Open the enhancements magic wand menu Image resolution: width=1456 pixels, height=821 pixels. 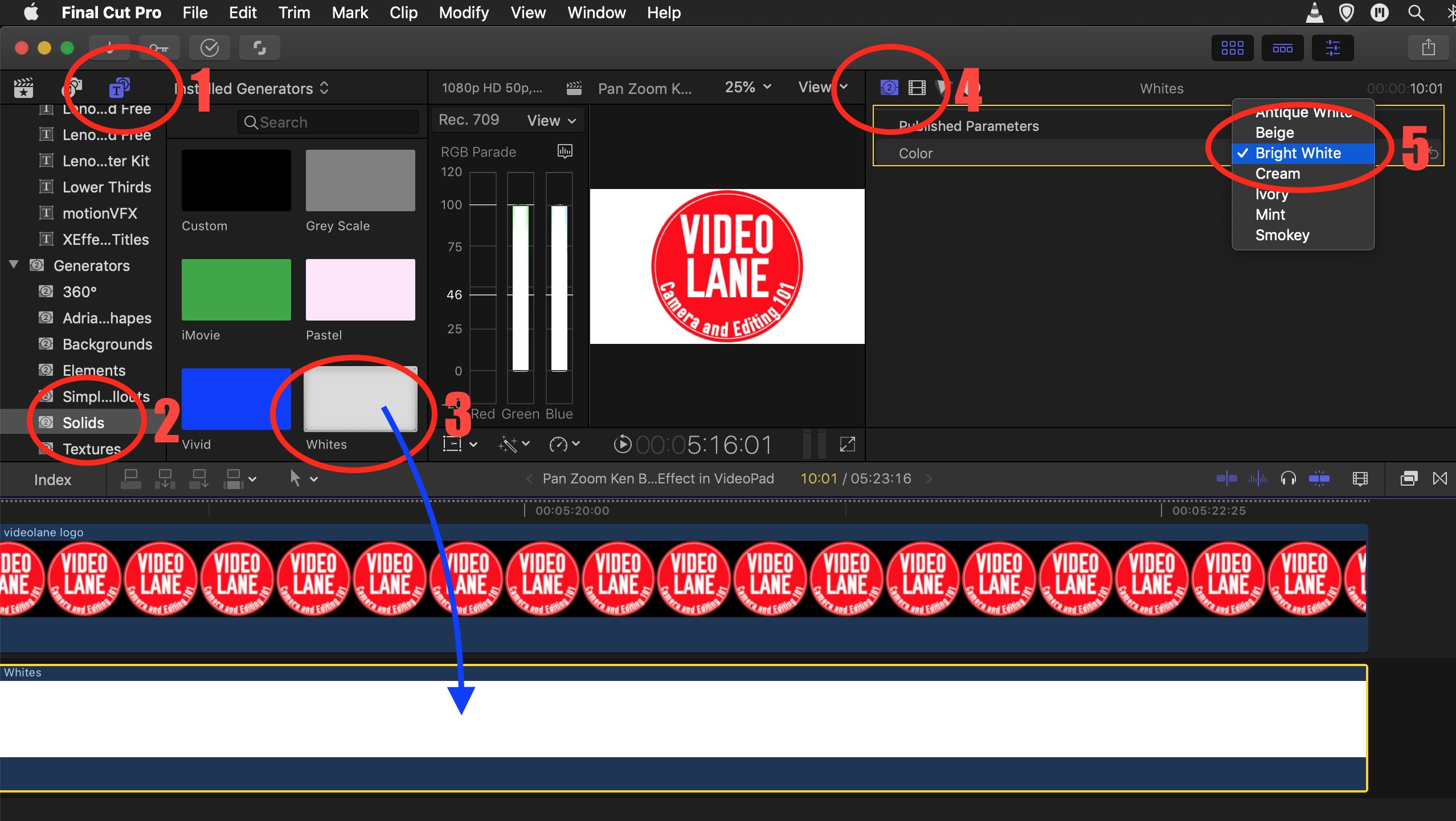point(514,444)
